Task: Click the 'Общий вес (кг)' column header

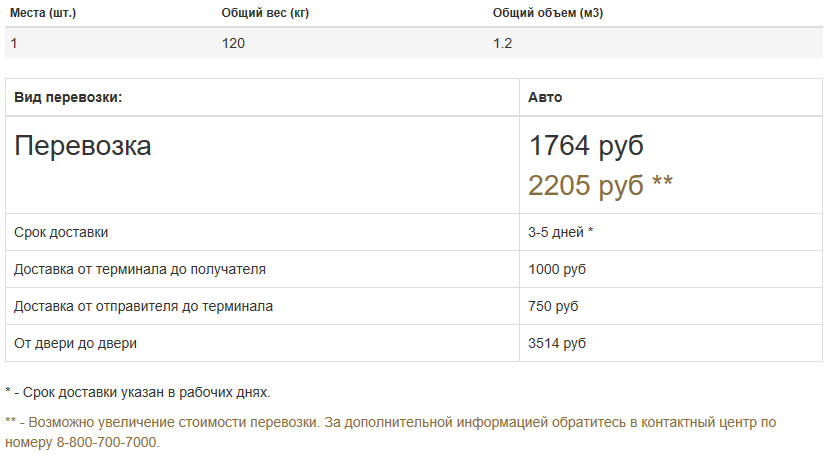Action: tap(265, 13)
